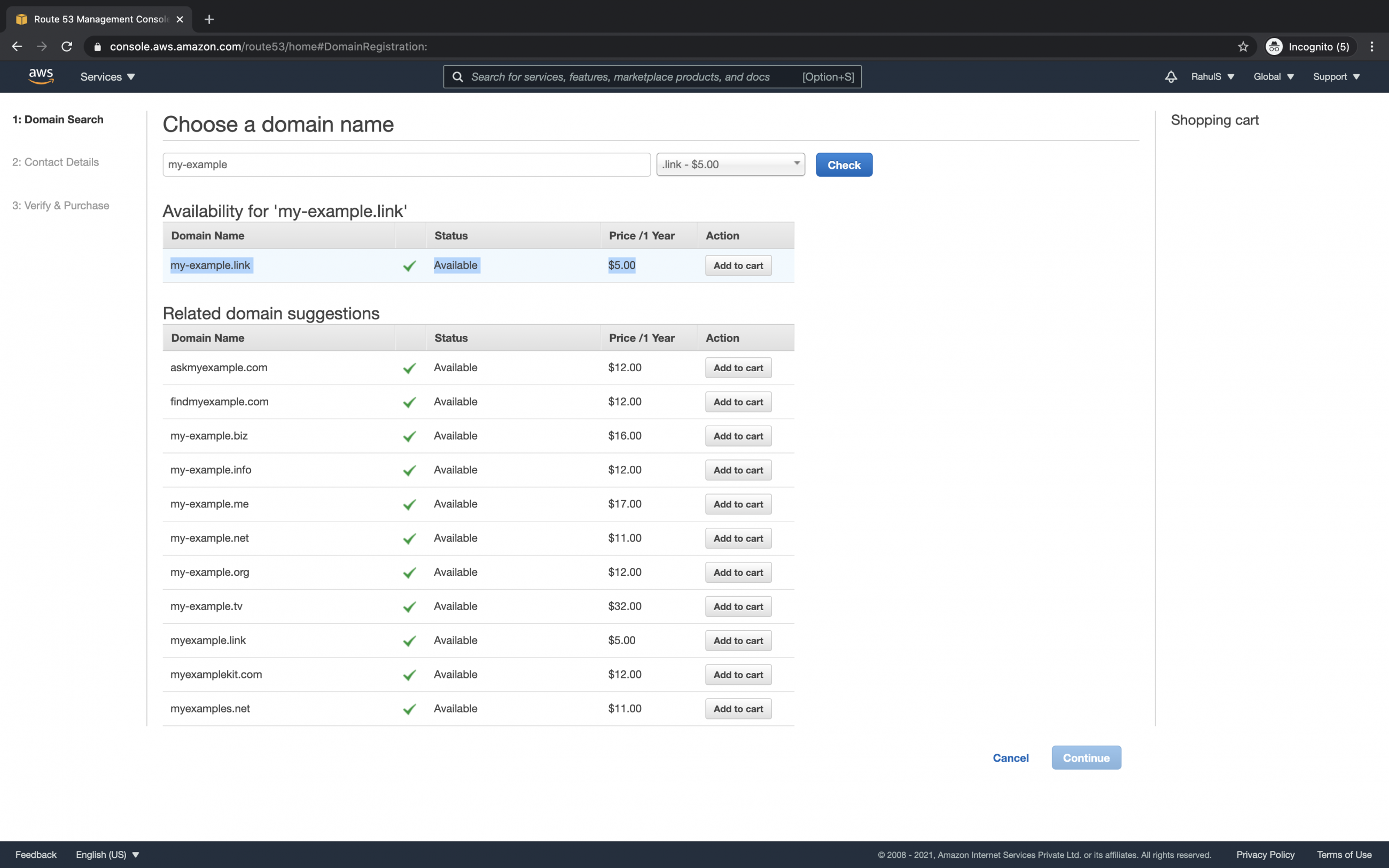Open a new browser tab
The height and width of the screenshot is (868, 1389).
tap(209, 19)
